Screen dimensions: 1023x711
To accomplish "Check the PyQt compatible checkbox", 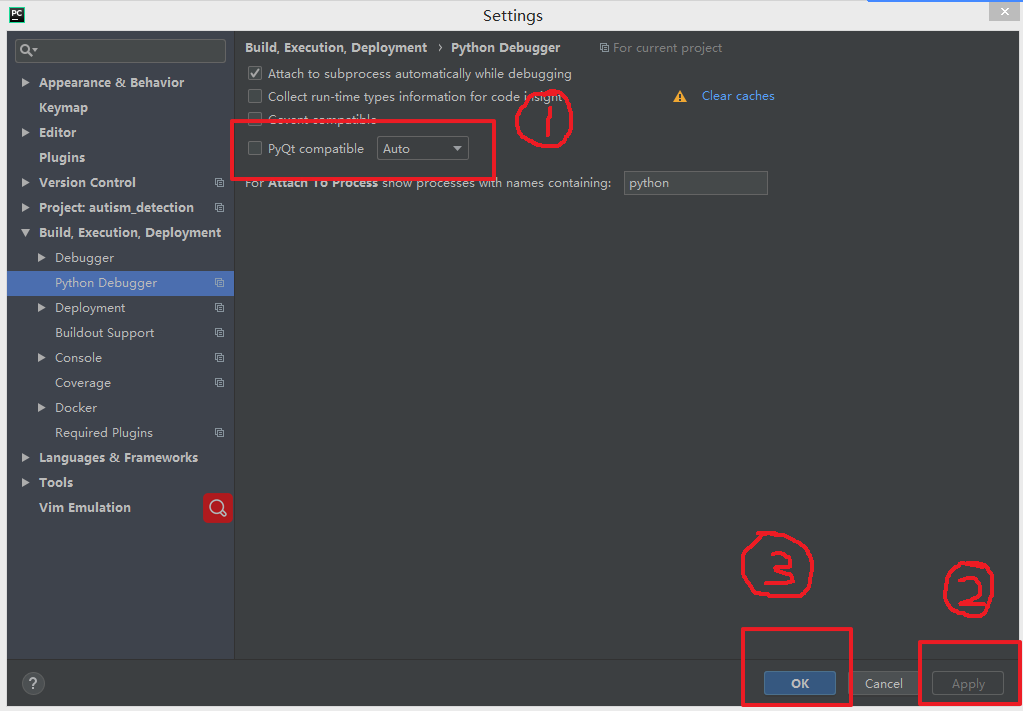I will (x=254, y=147).
